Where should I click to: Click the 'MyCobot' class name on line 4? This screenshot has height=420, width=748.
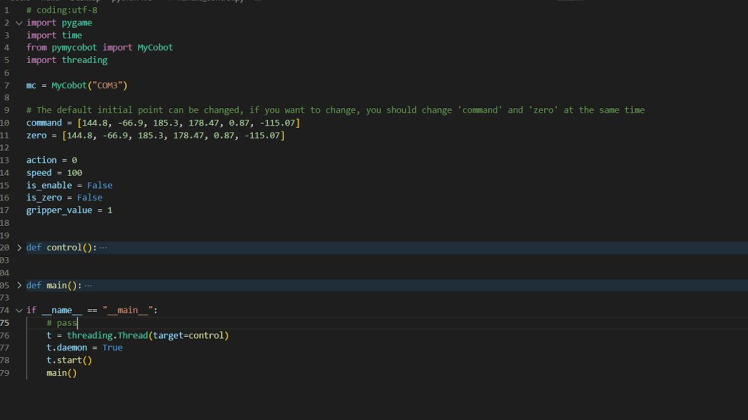[155, 48]
